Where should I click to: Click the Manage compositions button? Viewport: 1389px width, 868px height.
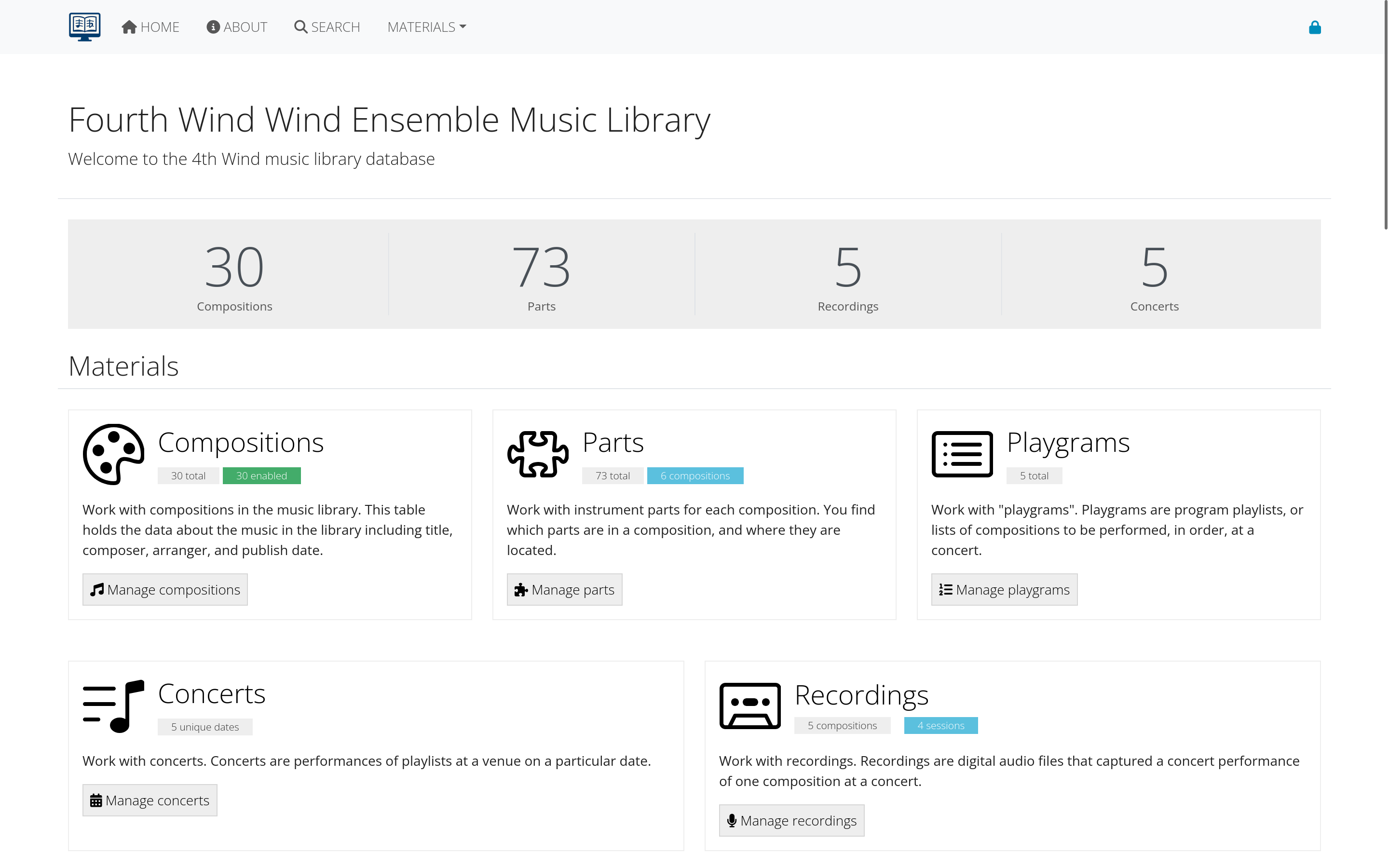[165, 589]
